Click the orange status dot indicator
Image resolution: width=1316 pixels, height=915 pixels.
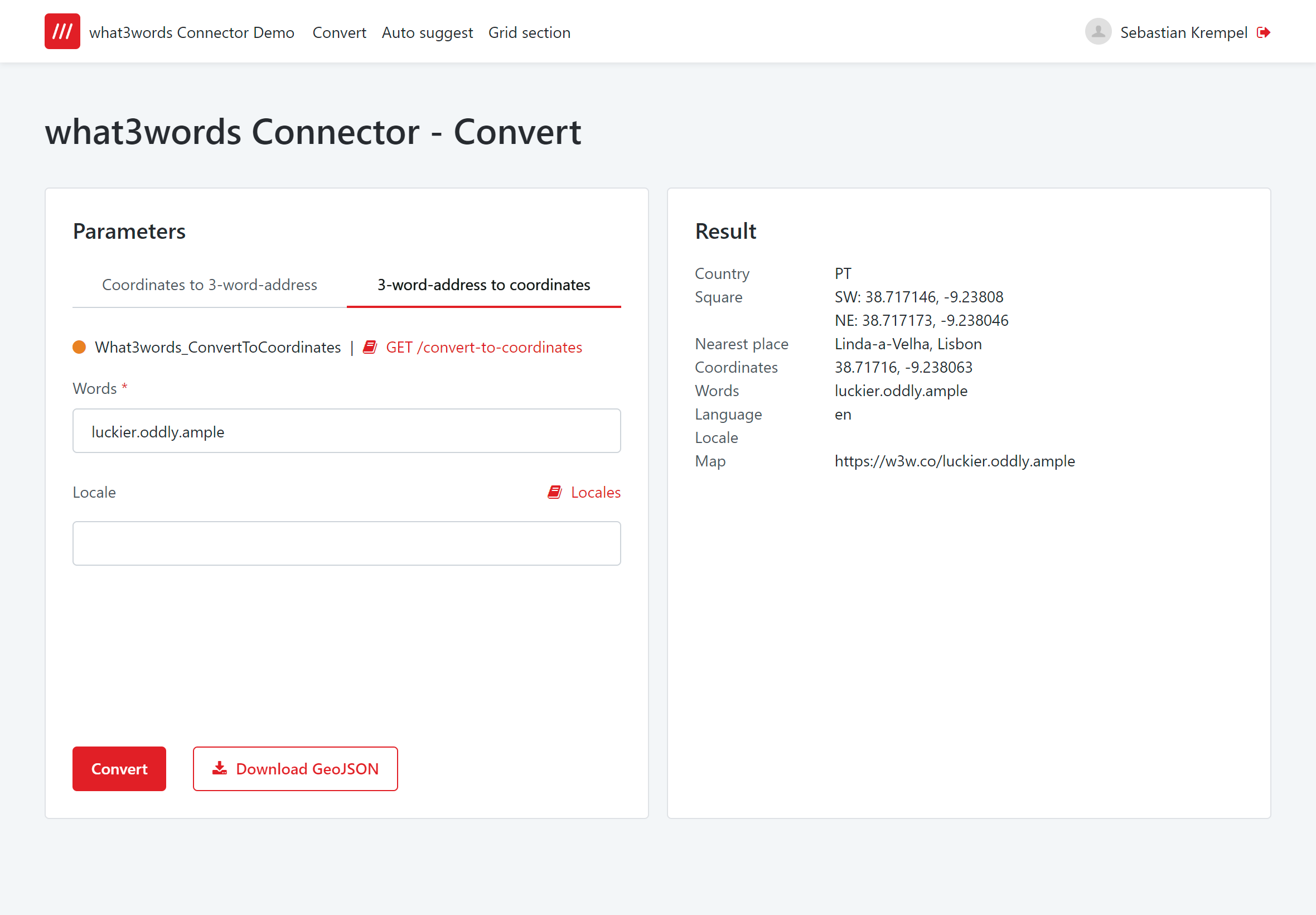79,348
